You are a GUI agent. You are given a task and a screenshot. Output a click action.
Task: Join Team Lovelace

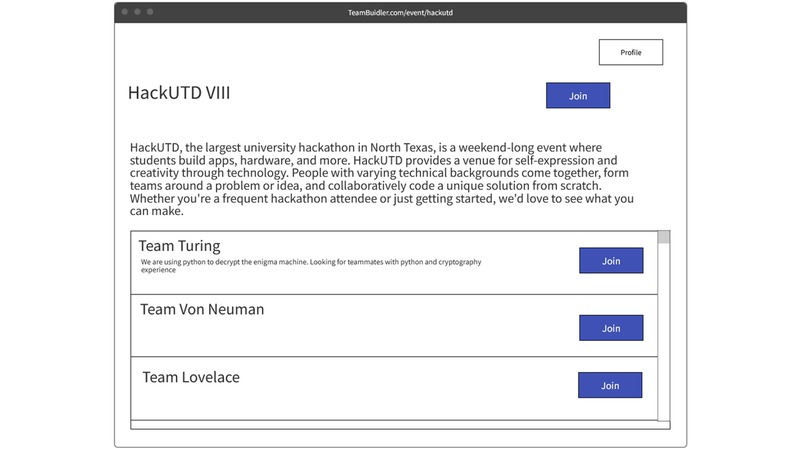coord(610,385)
